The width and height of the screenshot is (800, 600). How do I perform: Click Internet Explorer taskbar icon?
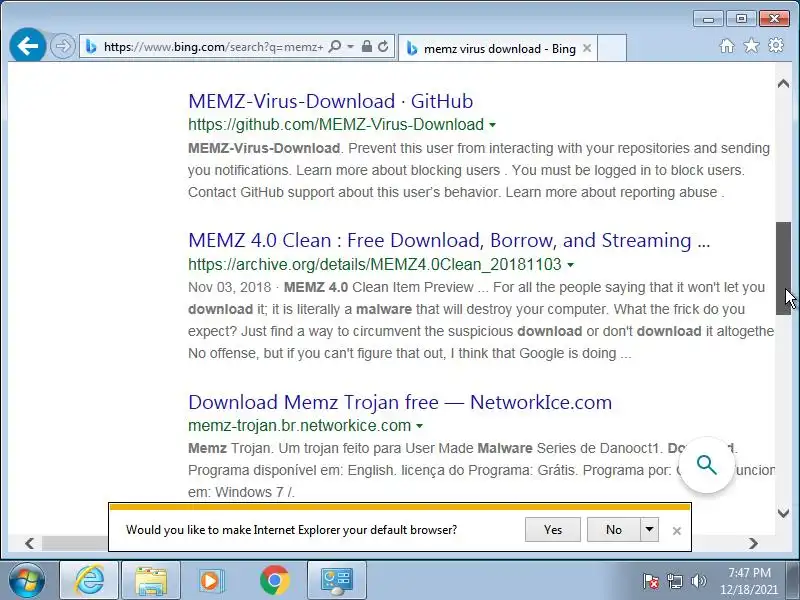coord(89,580)
